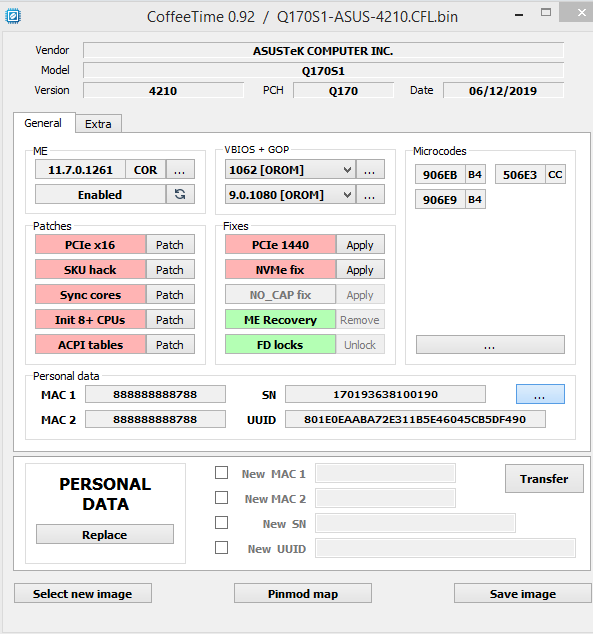Viewport: 593px width, 634px height.
Task: Apply the NVMe fix
Action: pos(360,270)
